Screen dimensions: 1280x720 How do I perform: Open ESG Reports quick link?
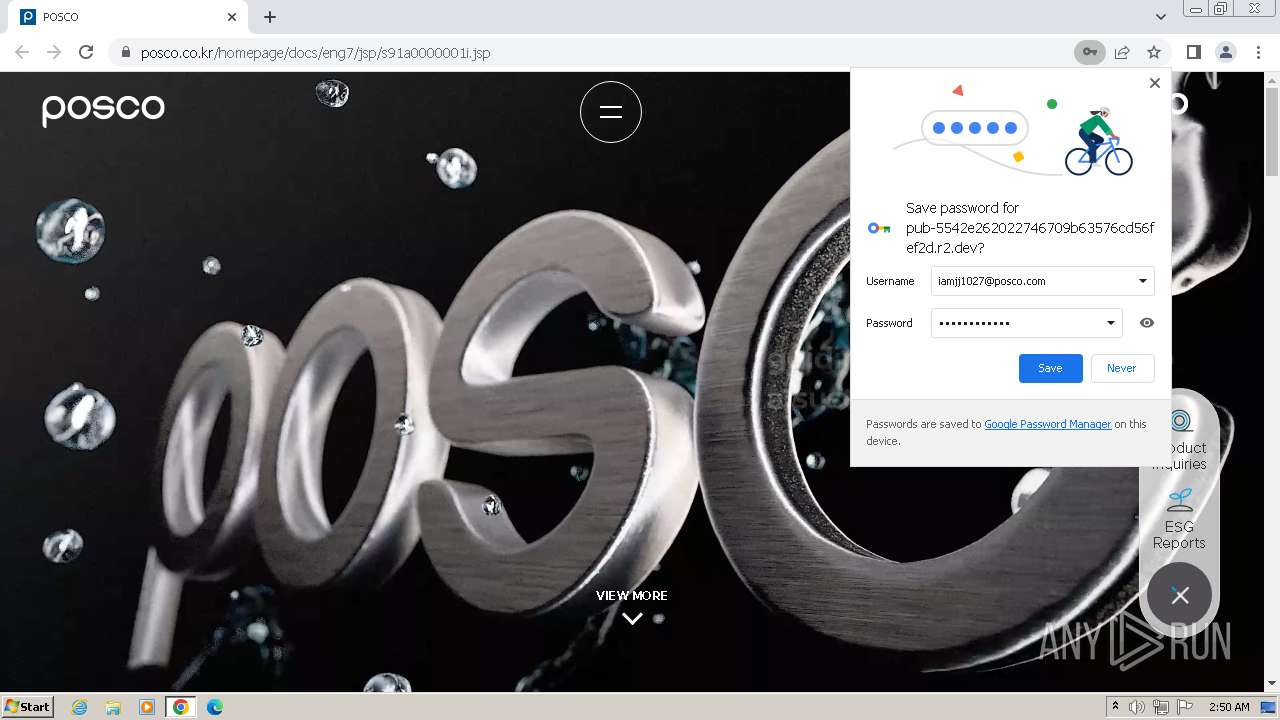coord(1179,520)
